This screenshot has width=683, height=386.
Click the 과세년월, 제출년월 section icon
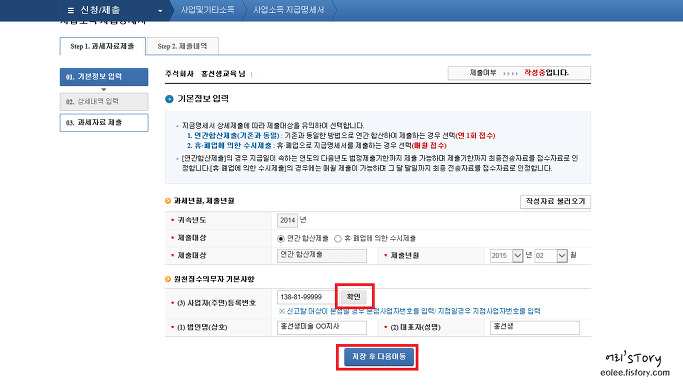click(x=168, y=201)
